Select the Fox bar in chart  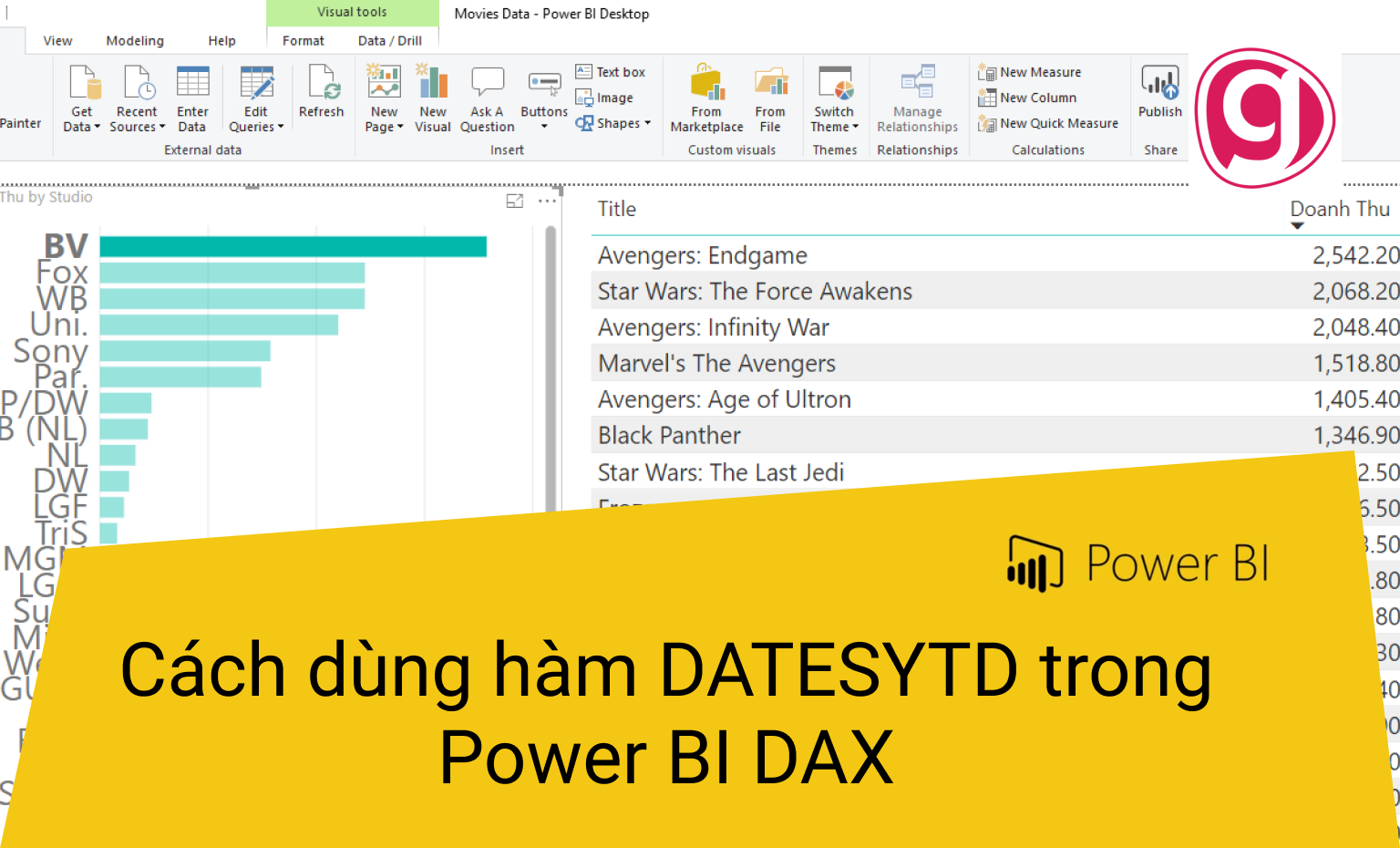tap(232, 273)
